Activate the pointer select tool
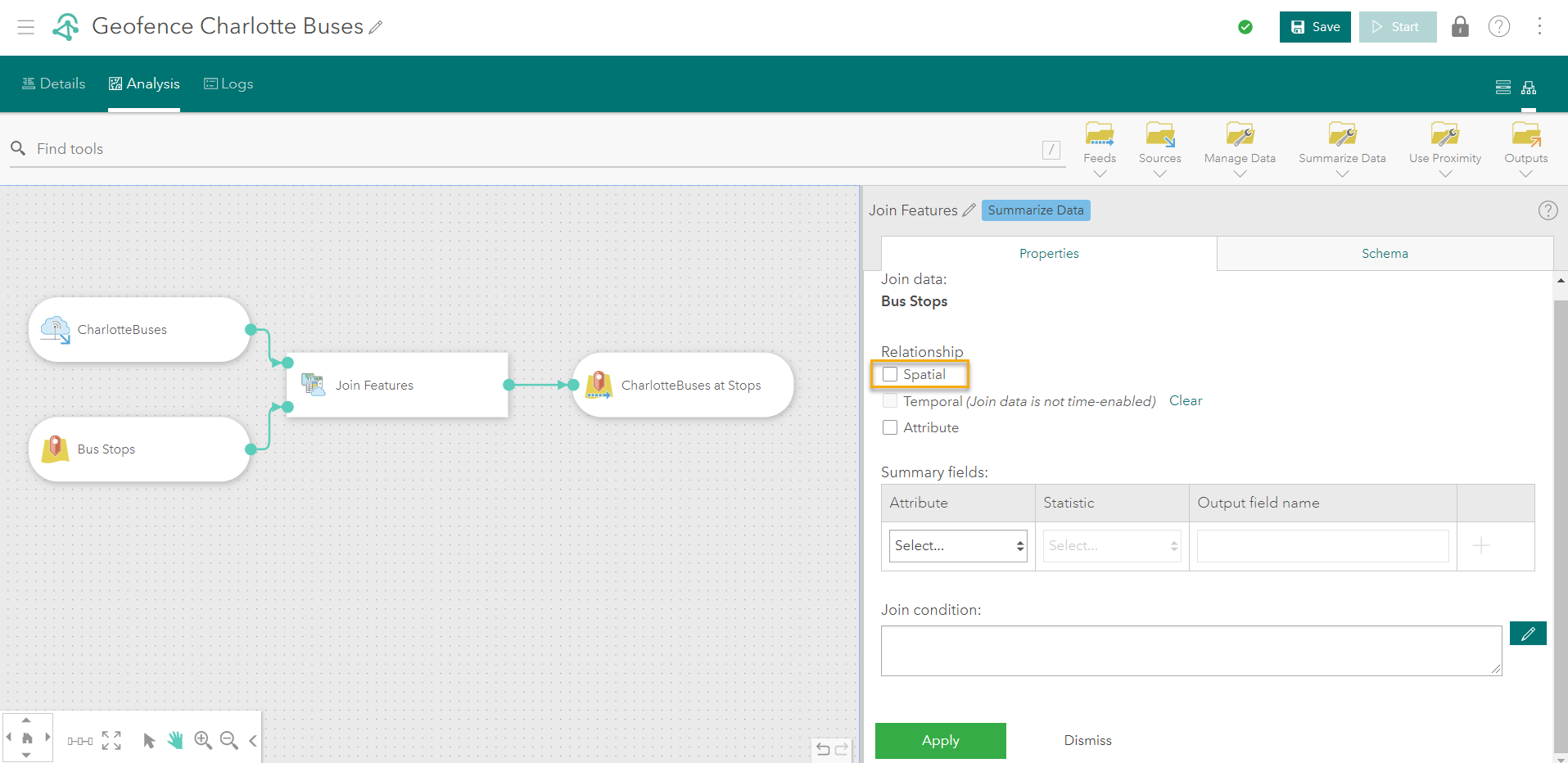Screen dimensions: 1568x763 click(x=149, y=741)
